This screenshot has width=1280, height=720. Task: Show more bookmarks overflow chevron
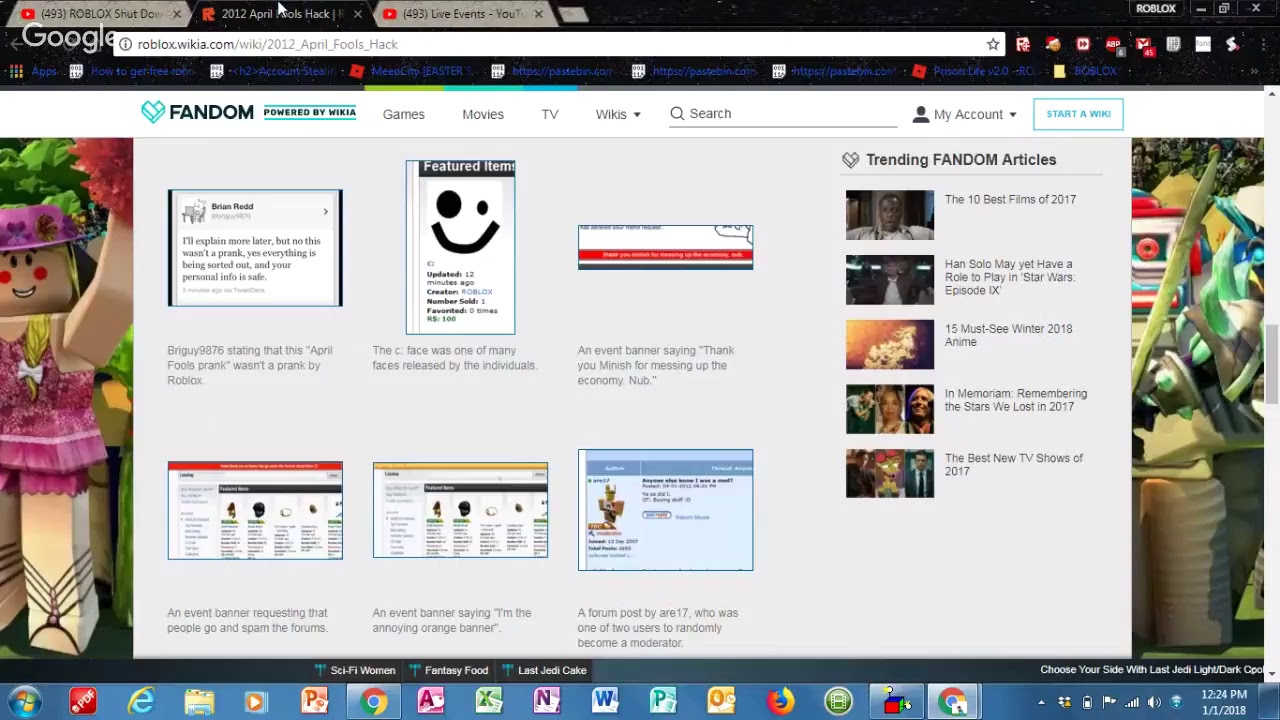pos(1254,71)
